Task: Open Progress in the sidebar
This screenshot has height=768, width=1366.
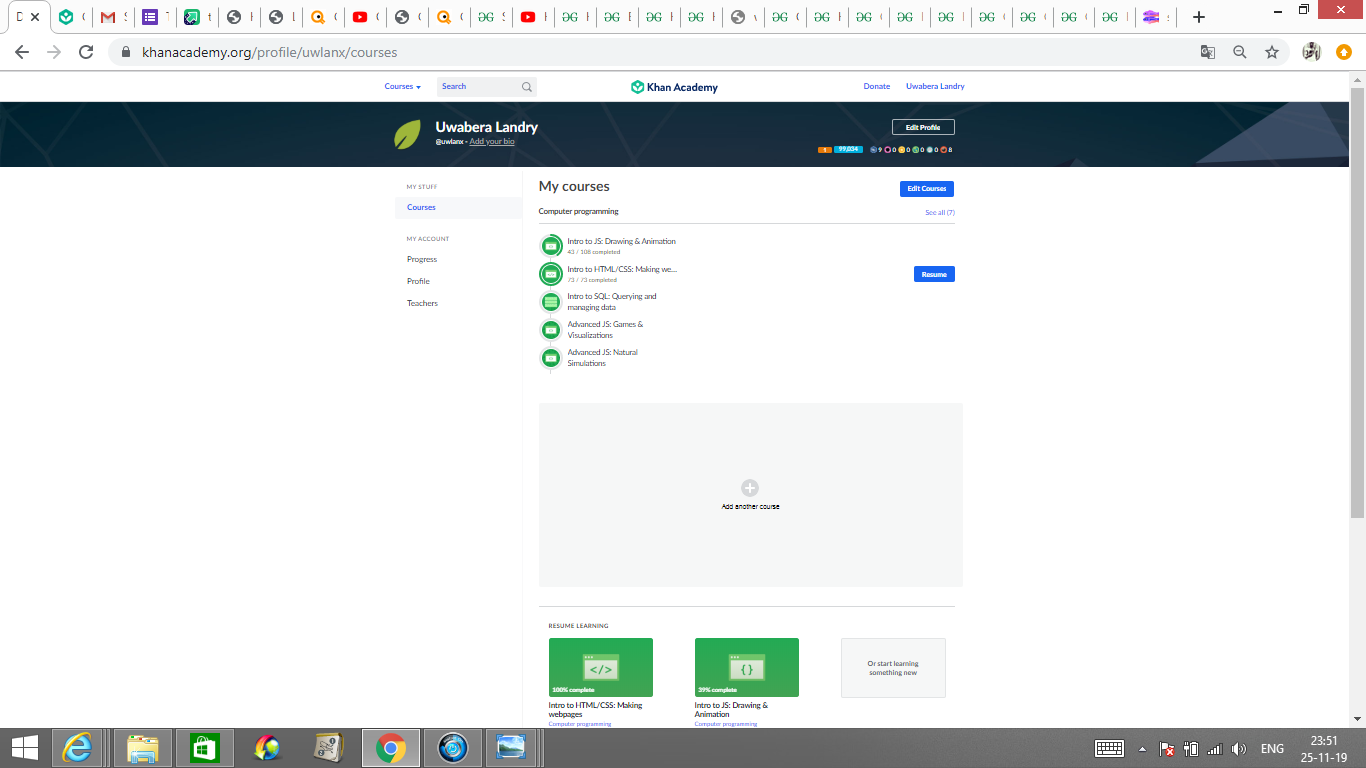Action: pyautogui.click(x=422, y=259)
